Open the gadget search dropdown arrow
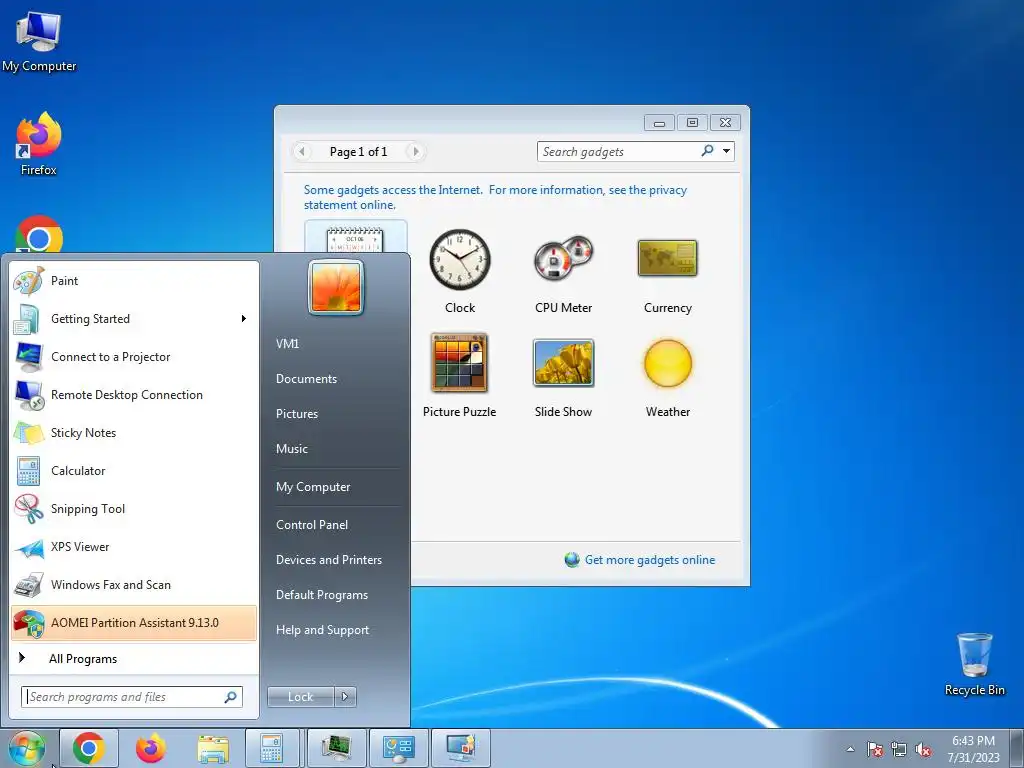 [726, 152]
